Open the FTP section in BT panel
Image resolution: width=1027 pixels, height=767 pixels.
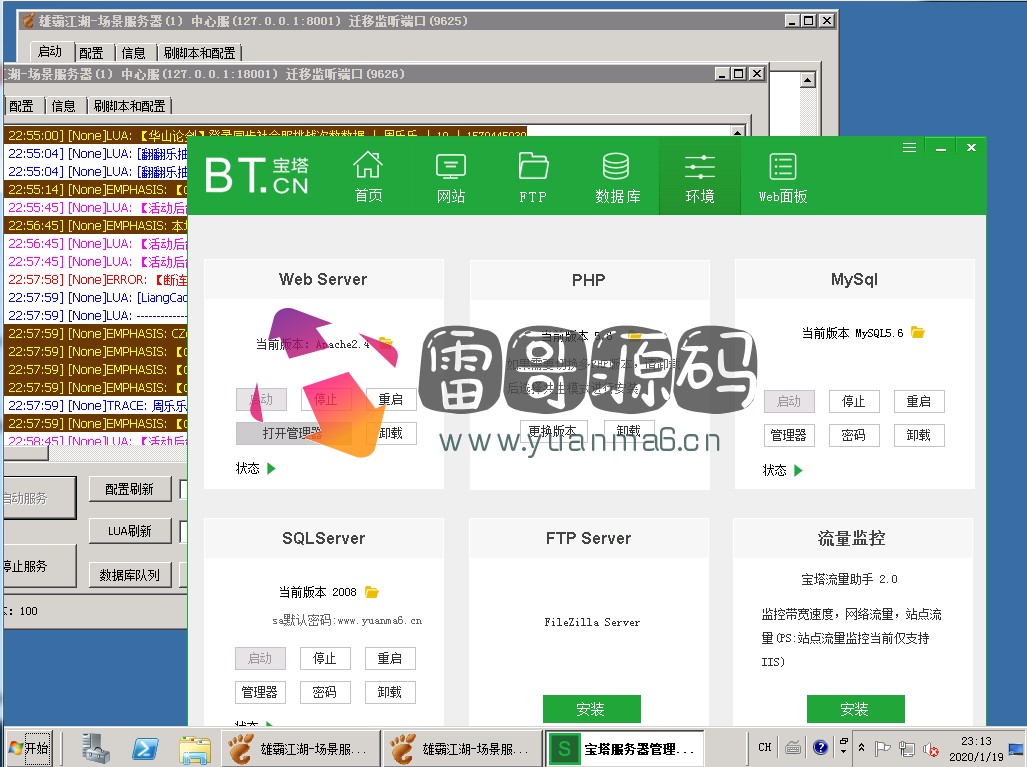tap(533, 176)
